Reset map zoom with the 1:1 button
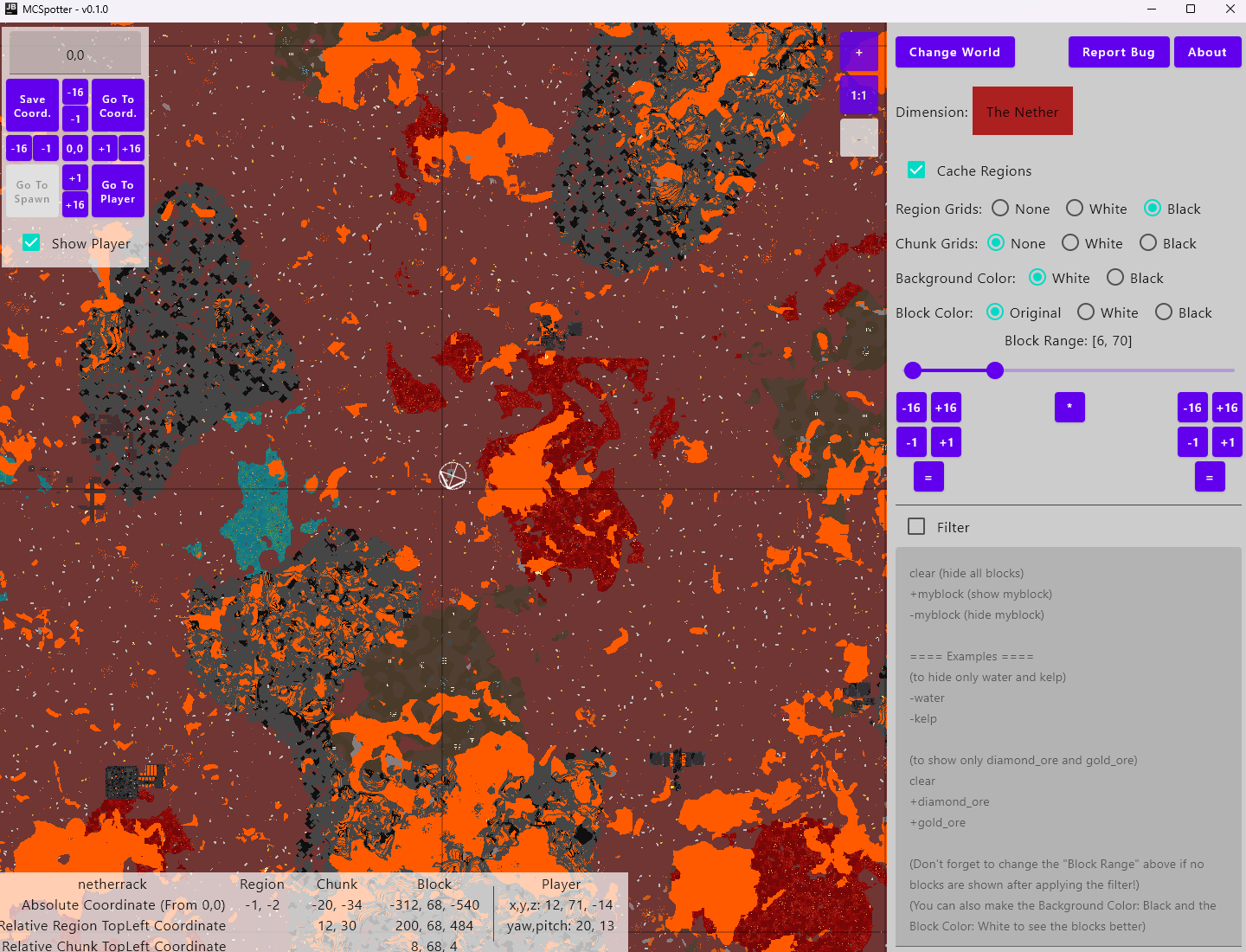Viewport: 1246px width, 952px height. click(859, 95)
